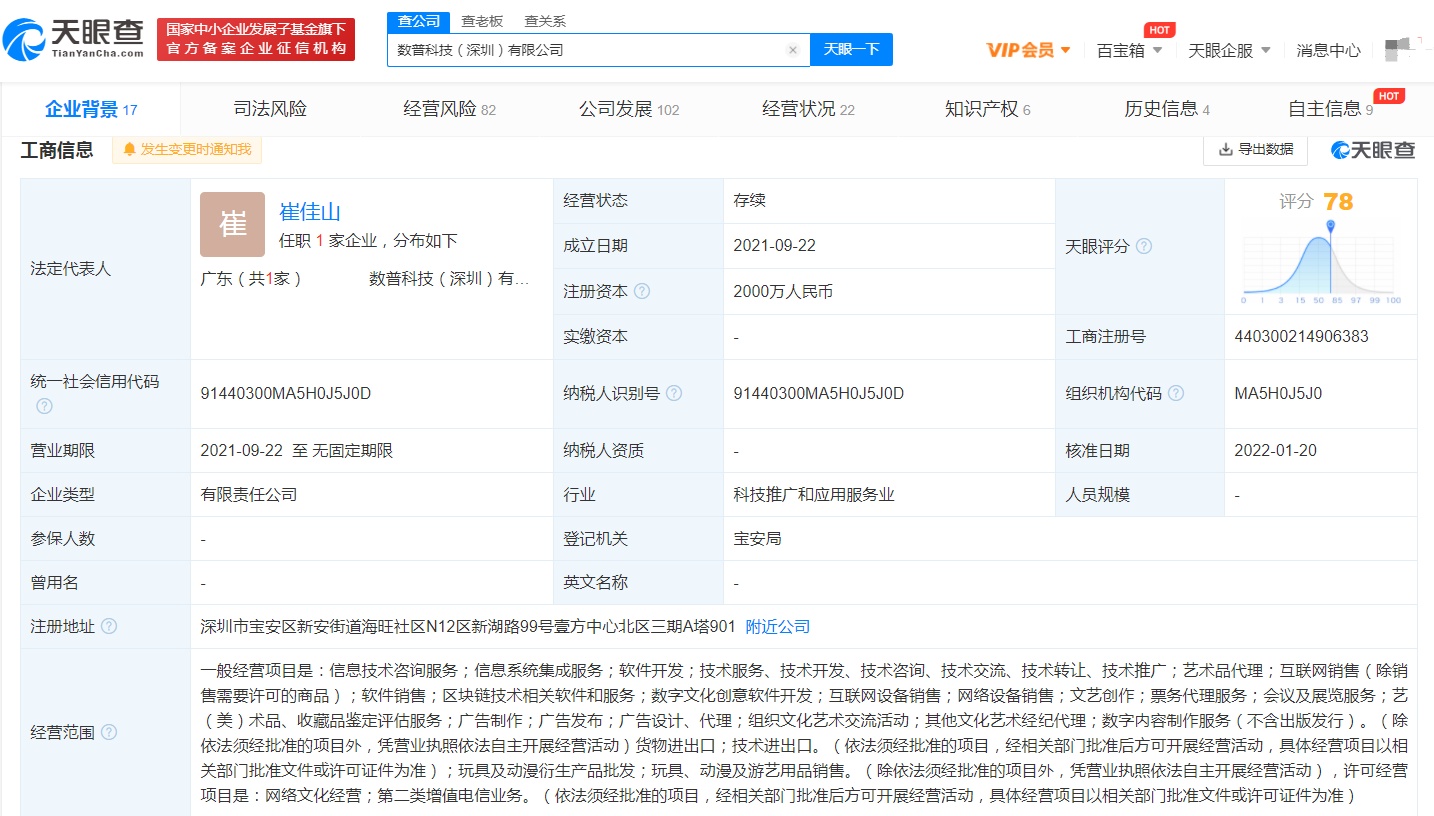Click the organization code MA5H0J5J0
1434x816 pixels.
(x=1278, y=393)
